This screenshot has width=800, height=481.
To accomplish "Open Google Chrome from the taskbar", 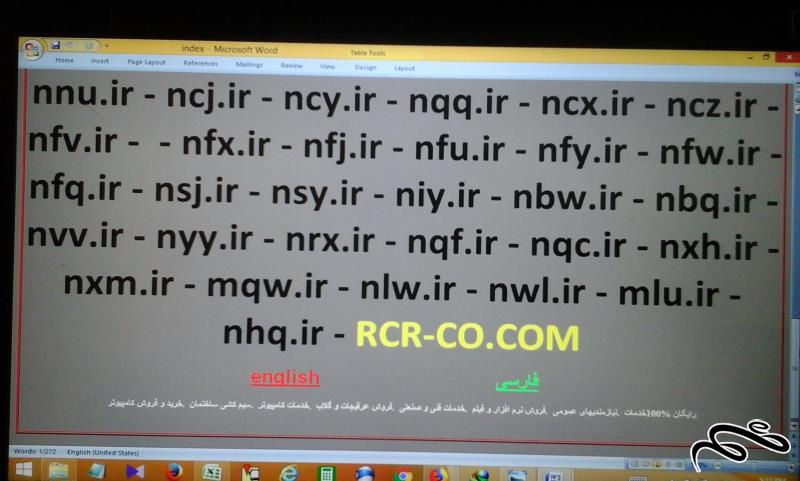I will click(x=403, y=474).
